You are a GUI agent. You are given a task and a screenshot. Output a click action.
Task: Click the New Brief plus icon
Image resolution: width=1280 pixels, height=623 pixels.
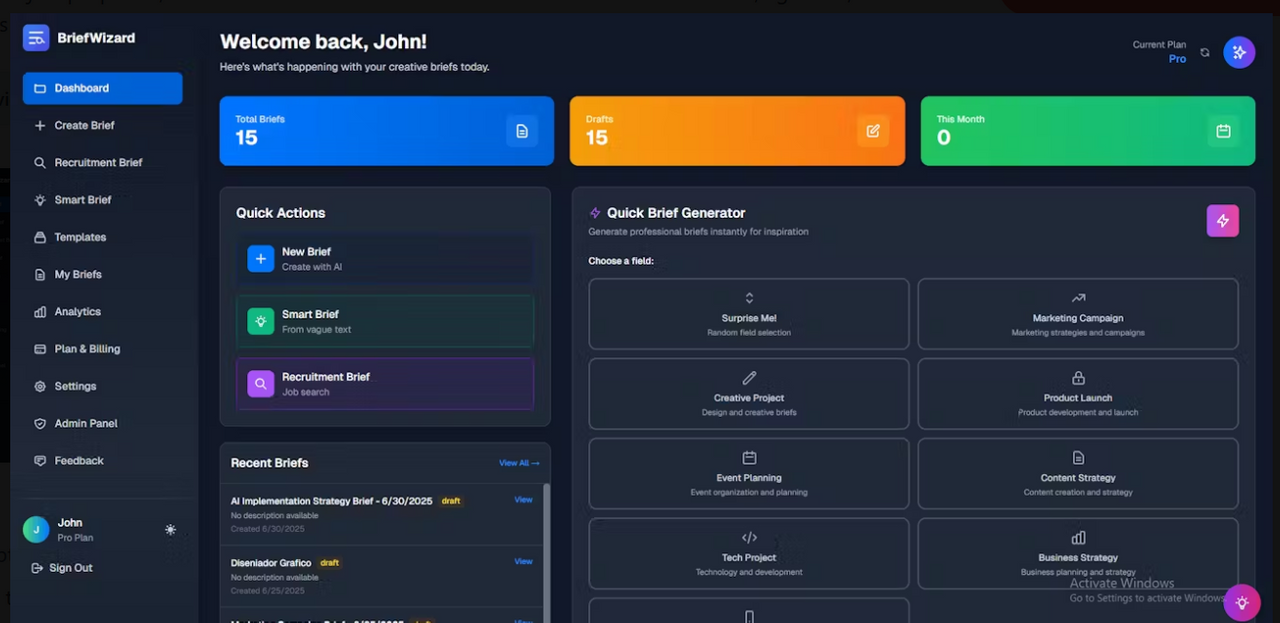[260, 259]
